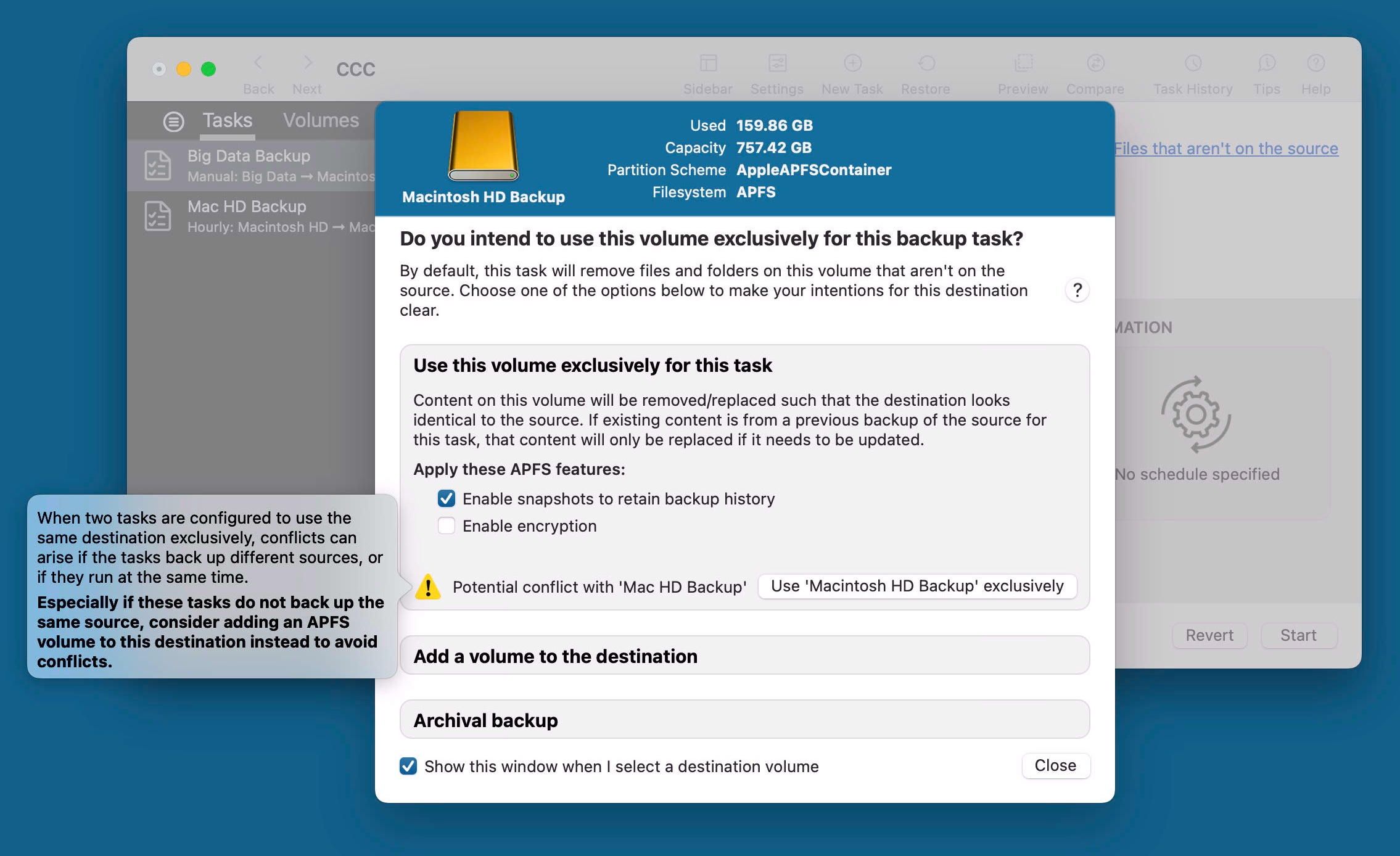Click the Revert button
Viewport: 1400px width, 856px height.
(1209, 635)
